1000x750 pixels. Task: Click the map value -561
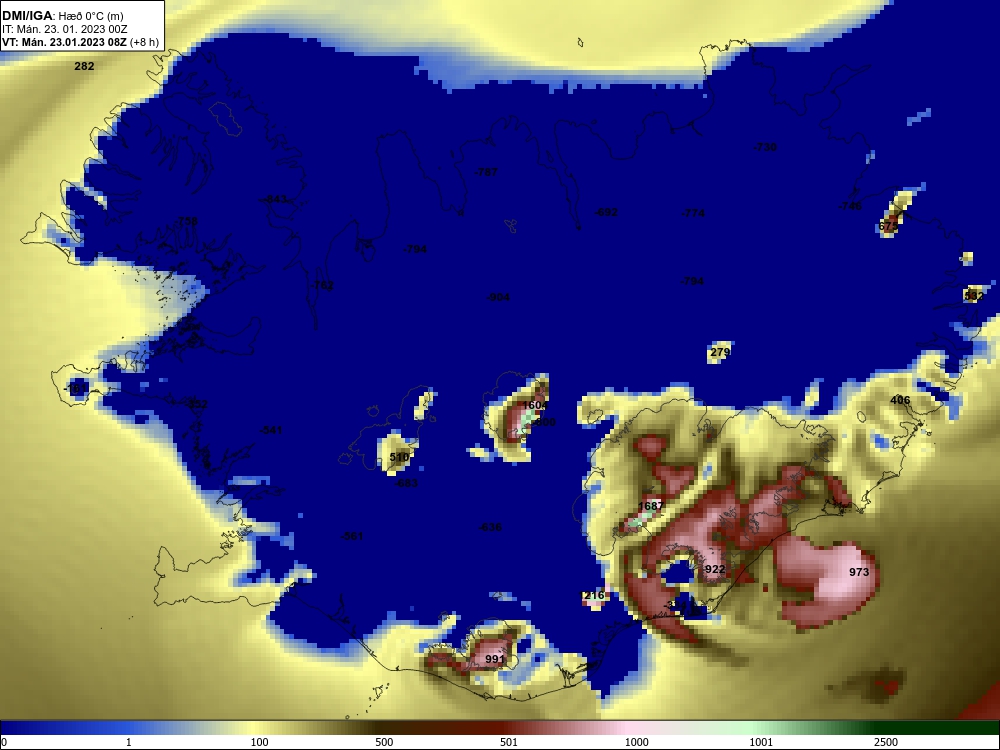[352, 536]
